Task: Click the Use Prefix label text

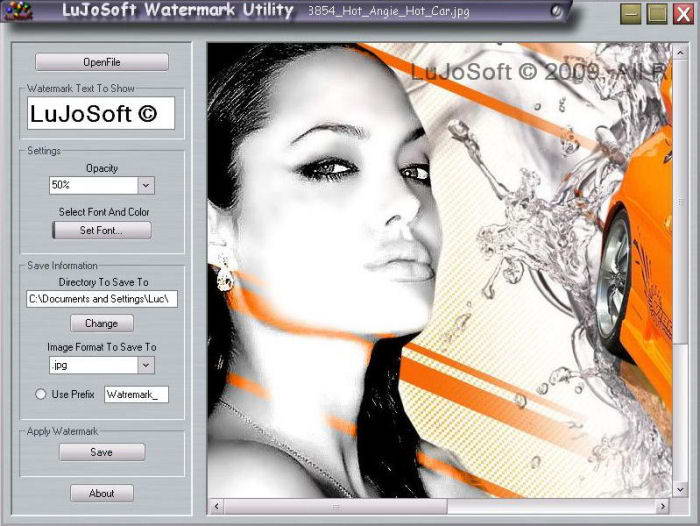Action: pyautogui.click(x=73, y=394)
